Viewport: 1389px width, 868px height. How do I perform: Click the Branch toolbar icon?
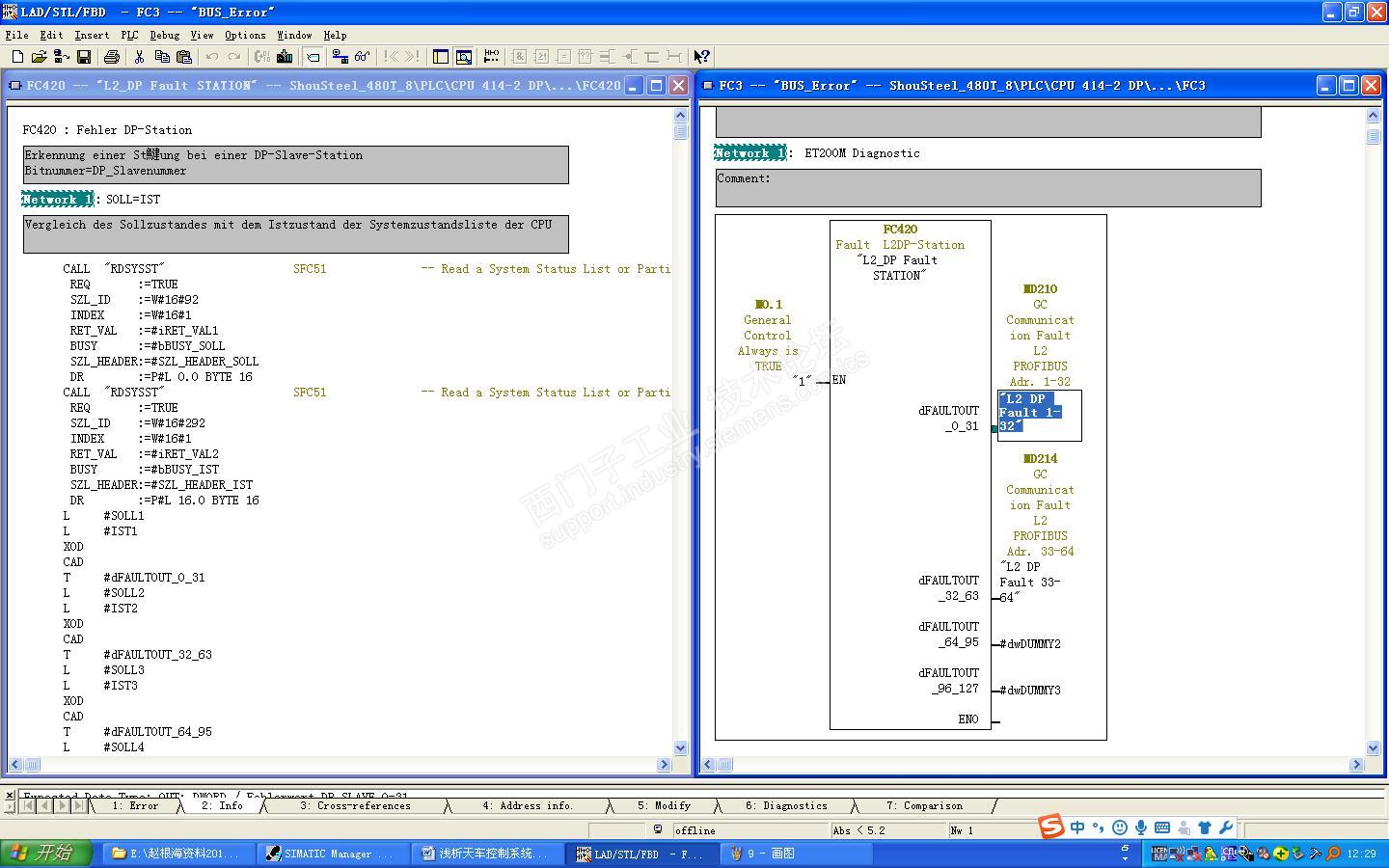pyautogui.click(x=652, y=57)
